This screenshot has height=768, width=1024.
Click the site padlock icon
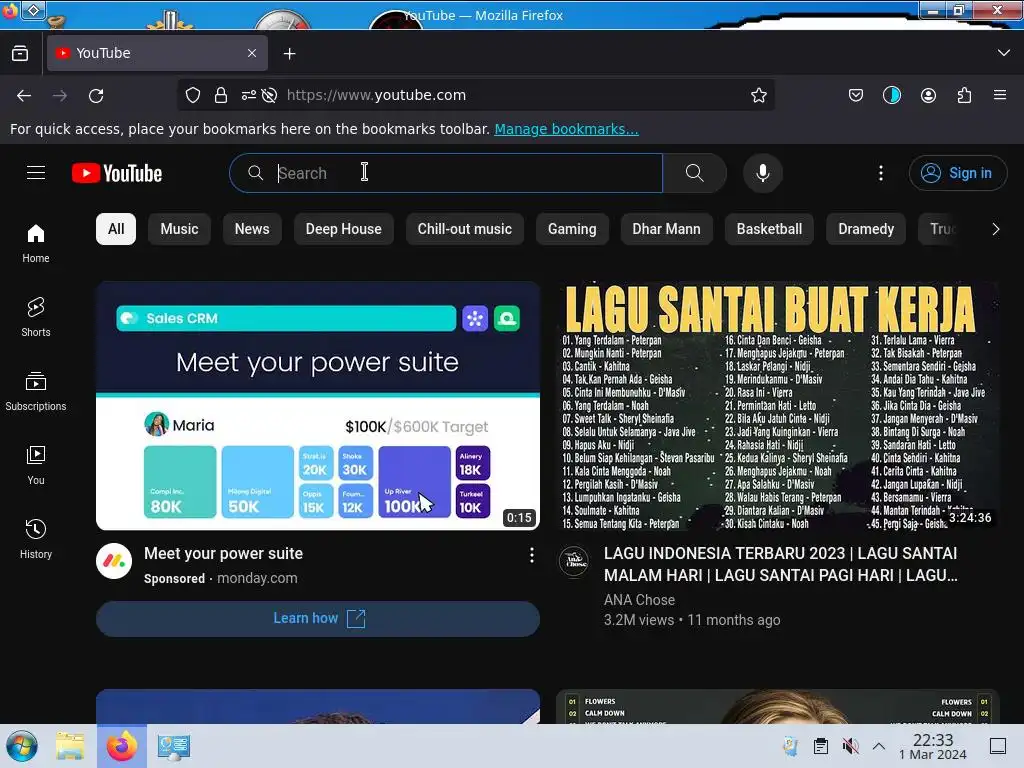click(x=221, y=95)
